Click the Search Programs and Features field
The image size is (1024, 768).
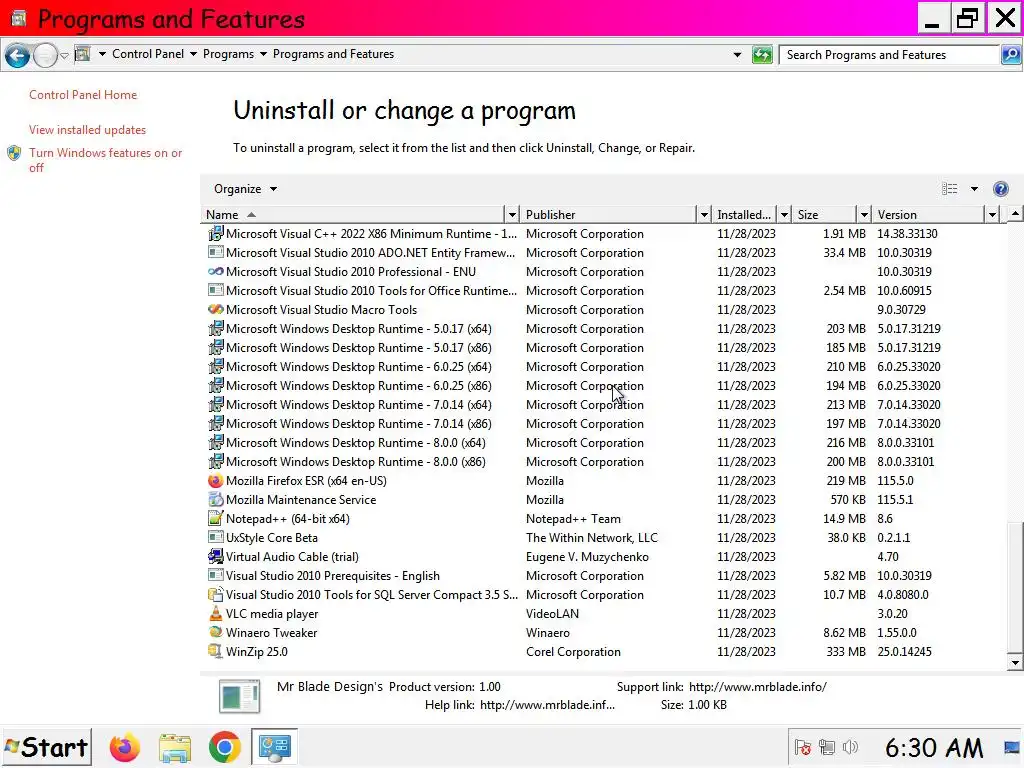pos(889,55)
